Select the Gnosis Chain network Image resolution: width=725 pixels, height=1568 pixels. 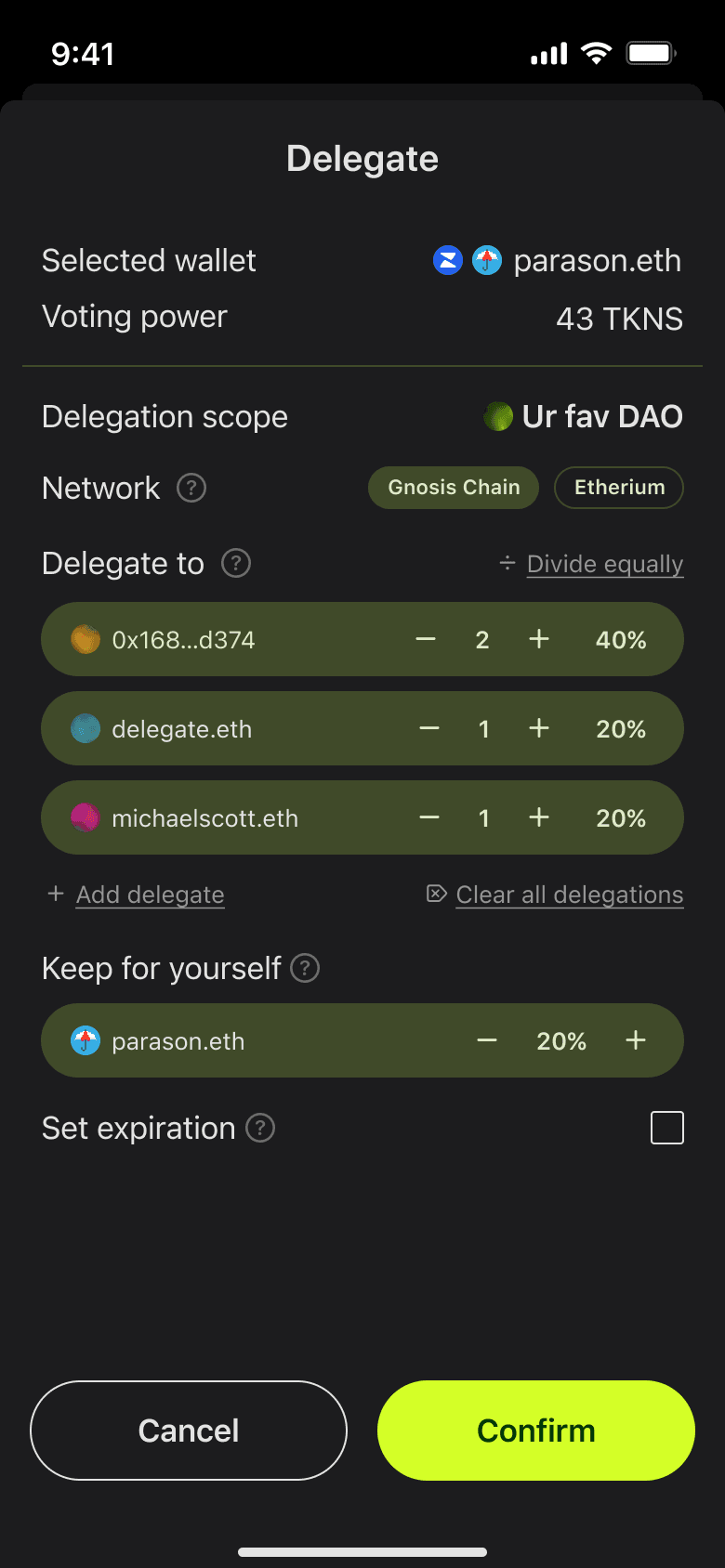click(x=454, y=488)
